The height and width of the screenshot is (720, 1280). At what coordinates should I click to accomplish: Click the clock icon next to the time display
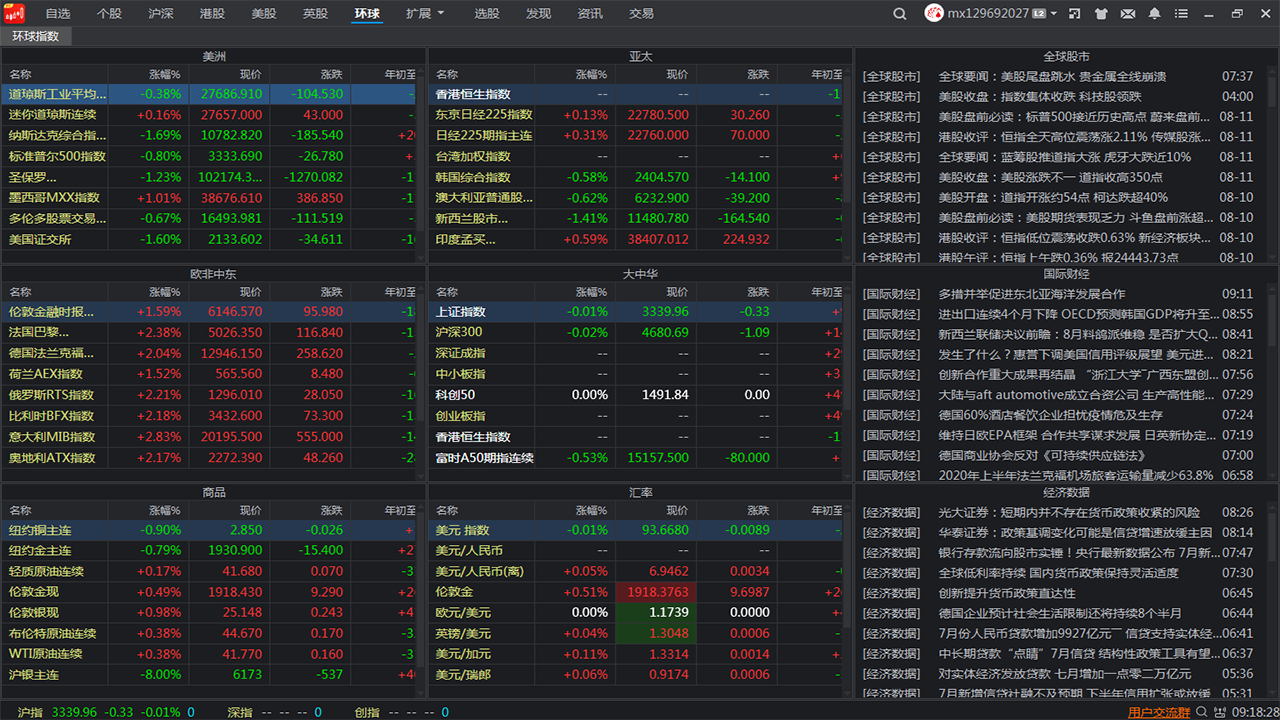1220,714
